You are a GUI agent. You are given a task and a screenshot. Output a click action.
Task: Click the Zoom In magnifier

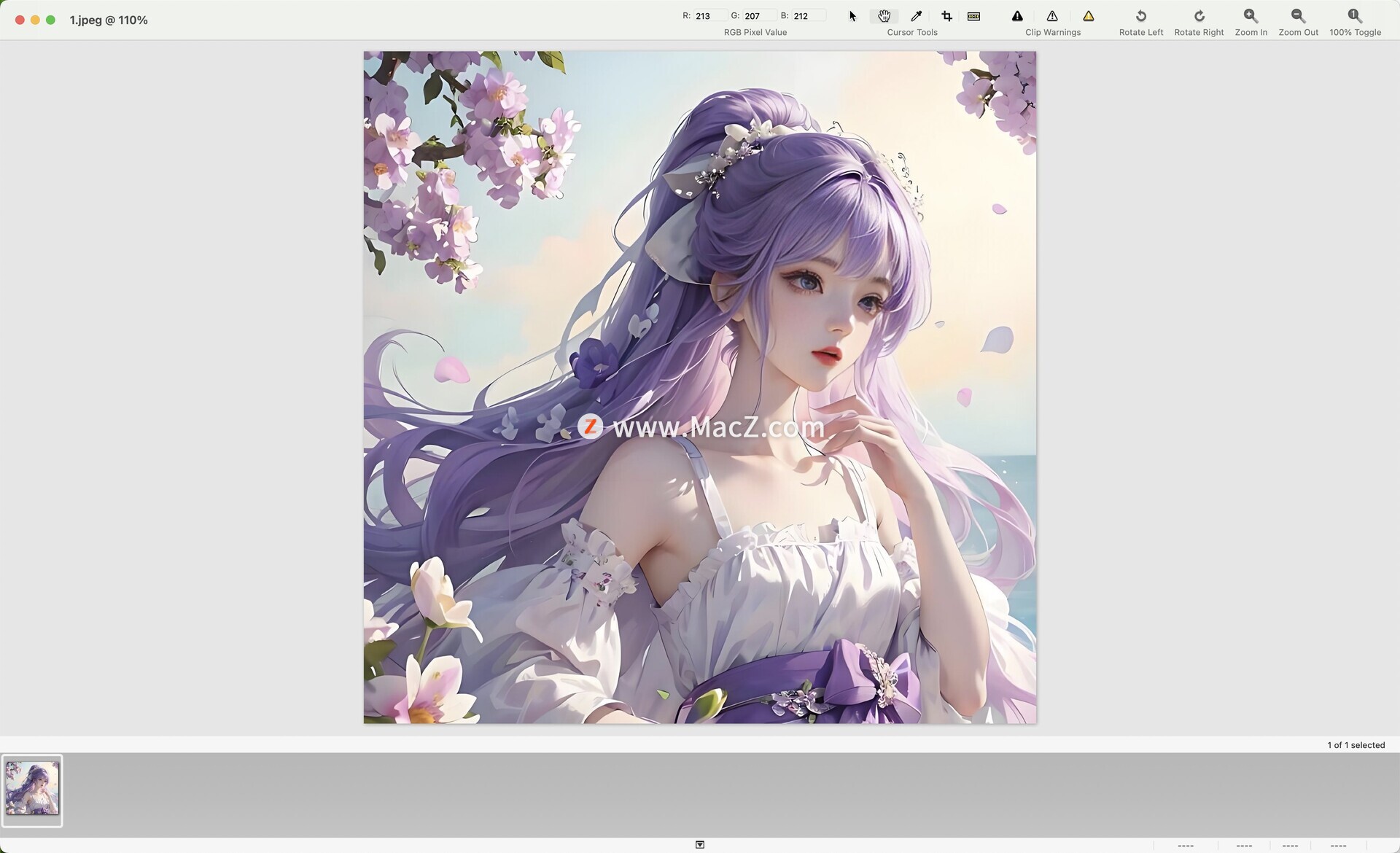point(1251,16)
